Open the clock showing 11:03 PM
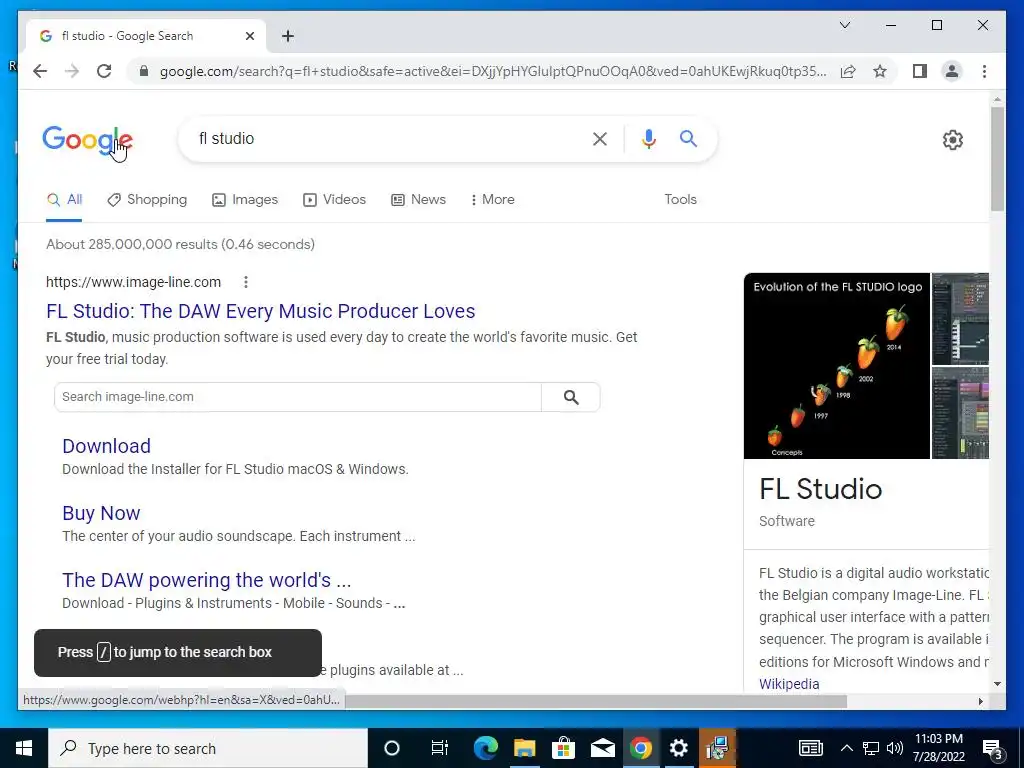 point(938,748)
